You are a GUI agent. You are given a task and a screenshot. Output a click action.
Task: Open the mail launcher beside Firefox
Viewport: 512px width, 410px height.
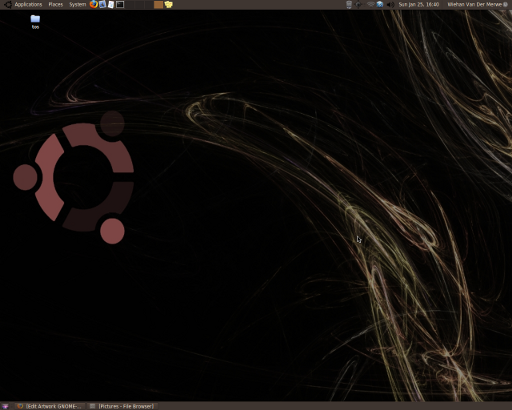click(x=102, y=4)
